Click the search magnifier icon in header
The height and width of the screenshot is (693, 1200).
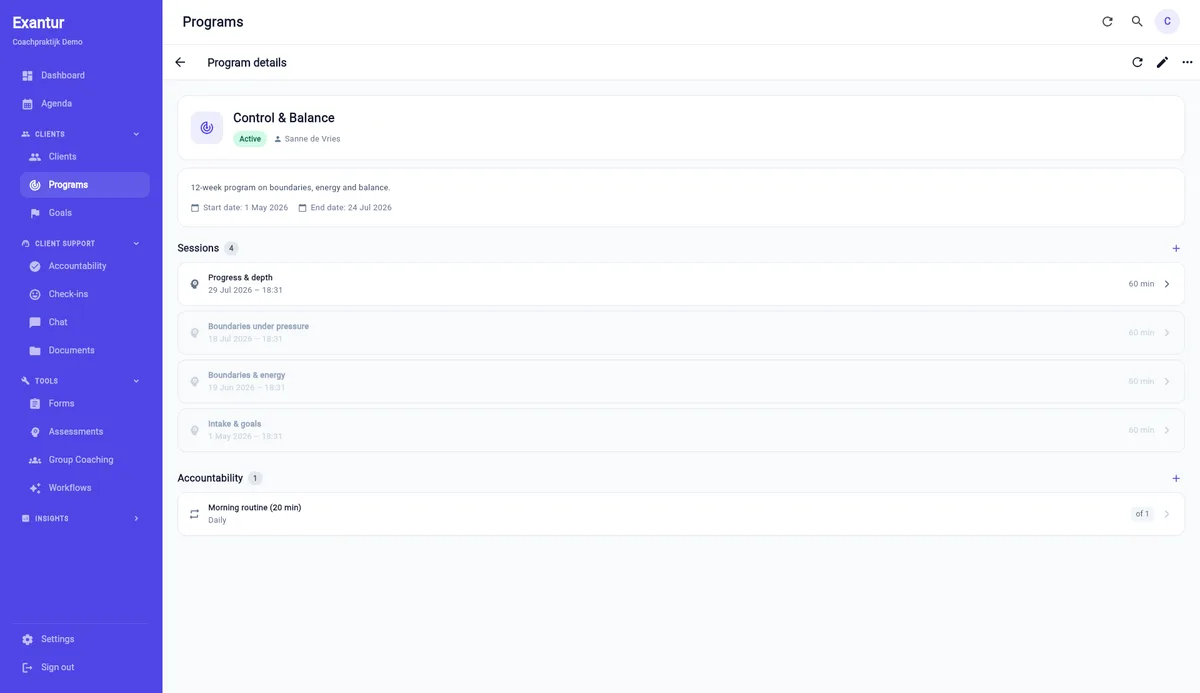(1137, 21)
